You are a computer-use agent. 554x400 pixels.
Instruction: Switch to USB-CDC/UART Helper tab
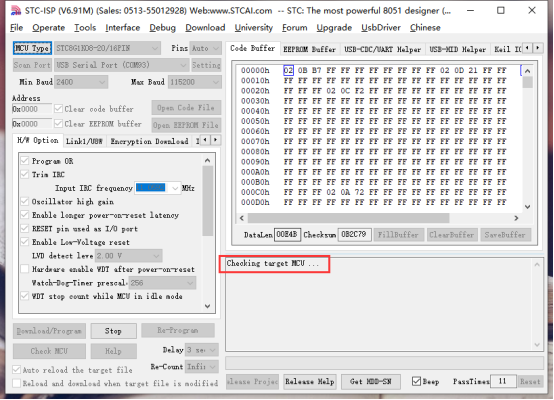pos(382,49)
